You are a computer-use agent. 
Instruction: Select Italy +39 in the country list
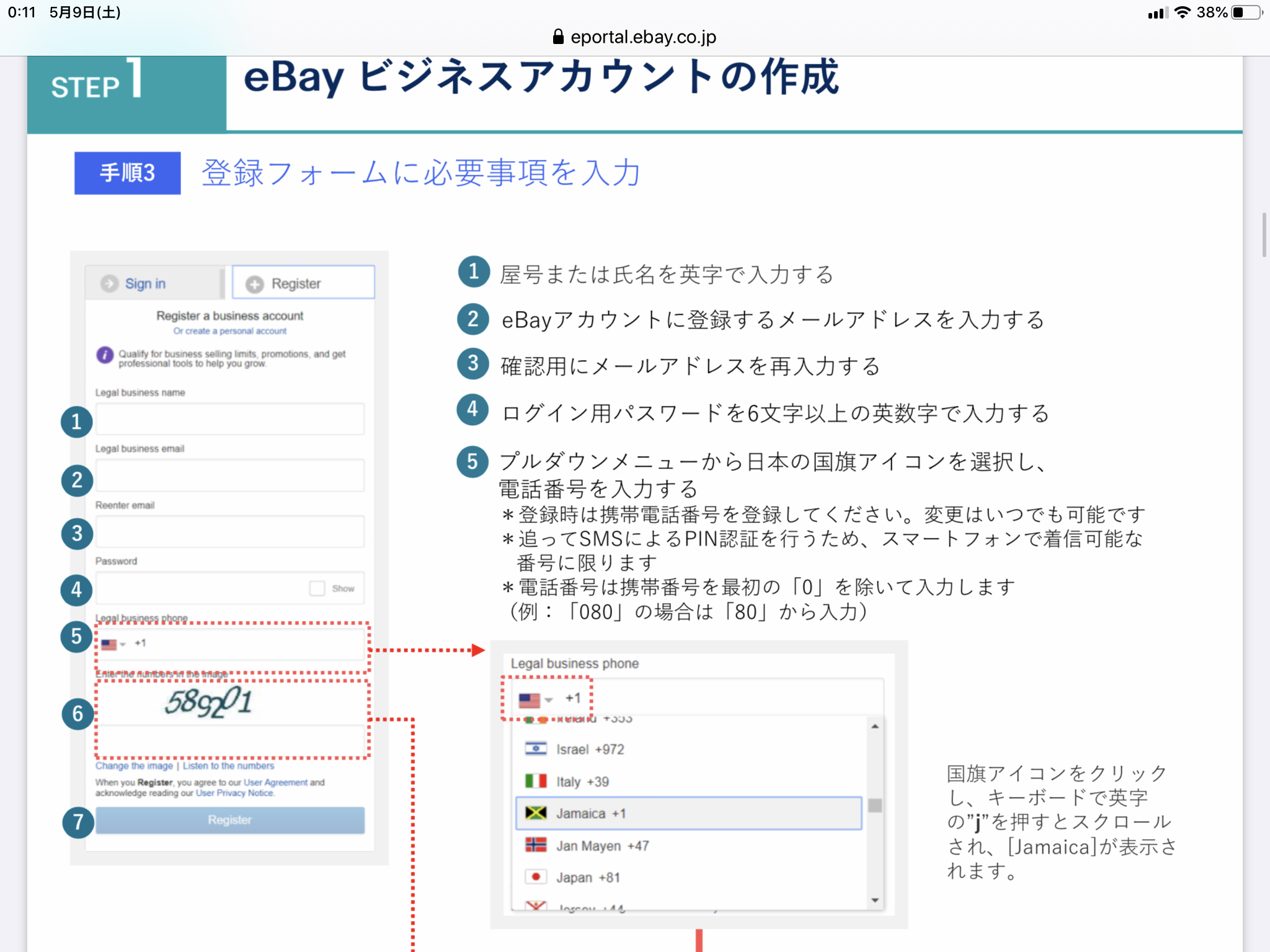[x=688, y=782]
